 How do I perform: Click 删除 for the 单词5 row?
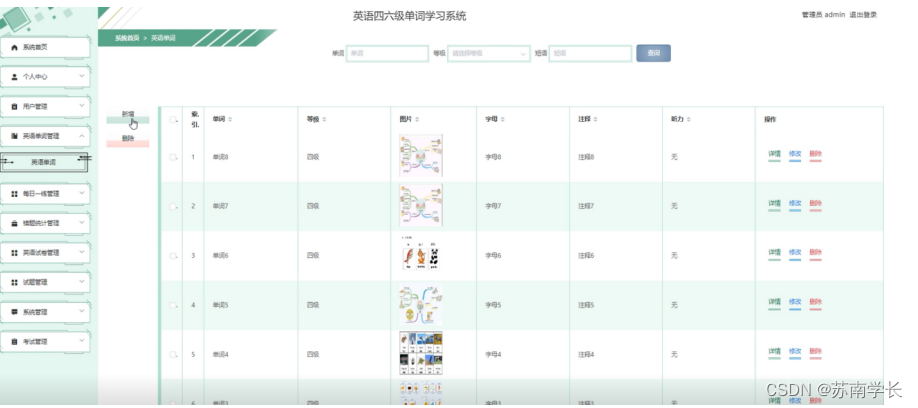pyautogui.click(x=816, y=303)
